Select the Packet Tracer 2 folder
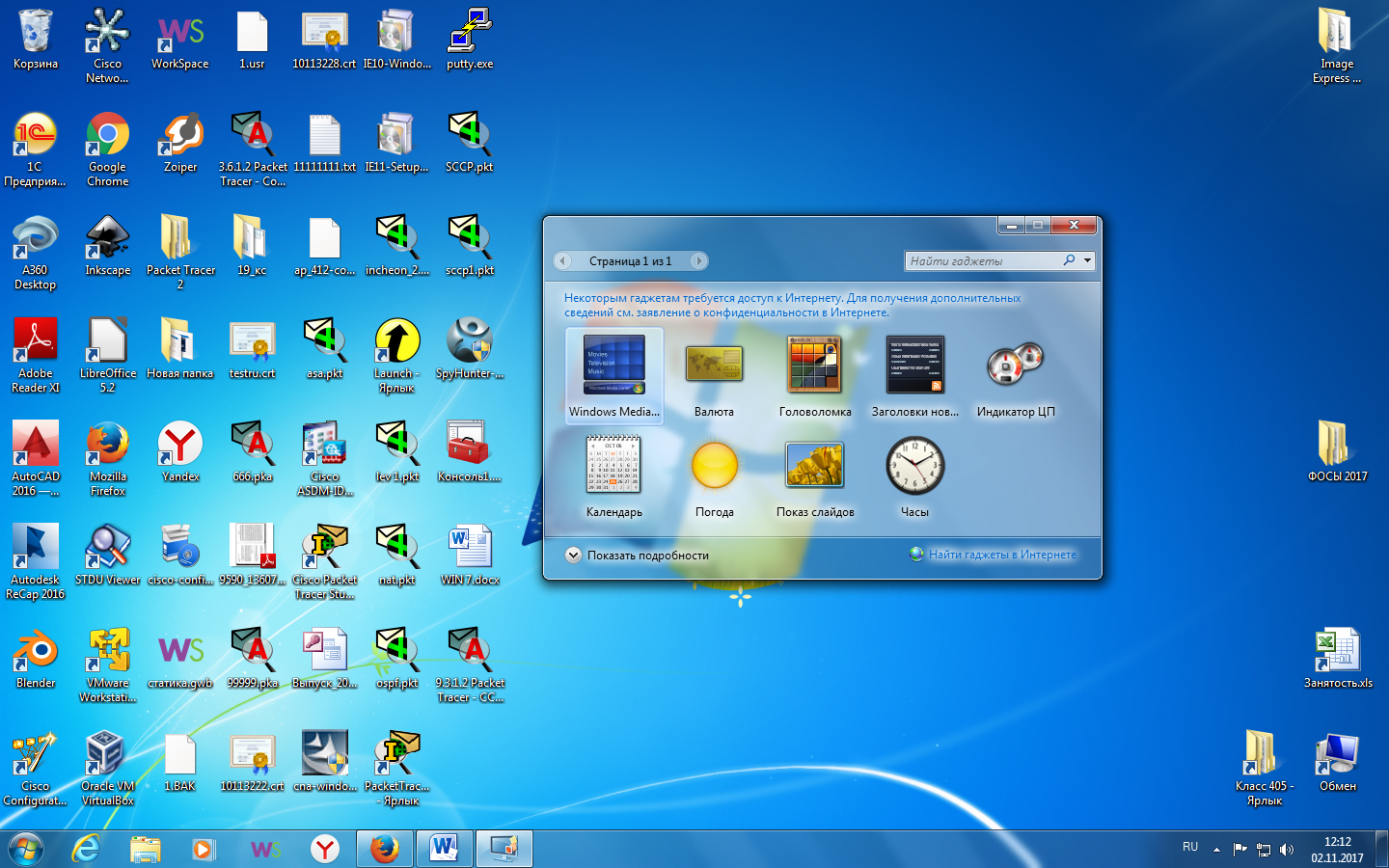 [x=180, y=253]
